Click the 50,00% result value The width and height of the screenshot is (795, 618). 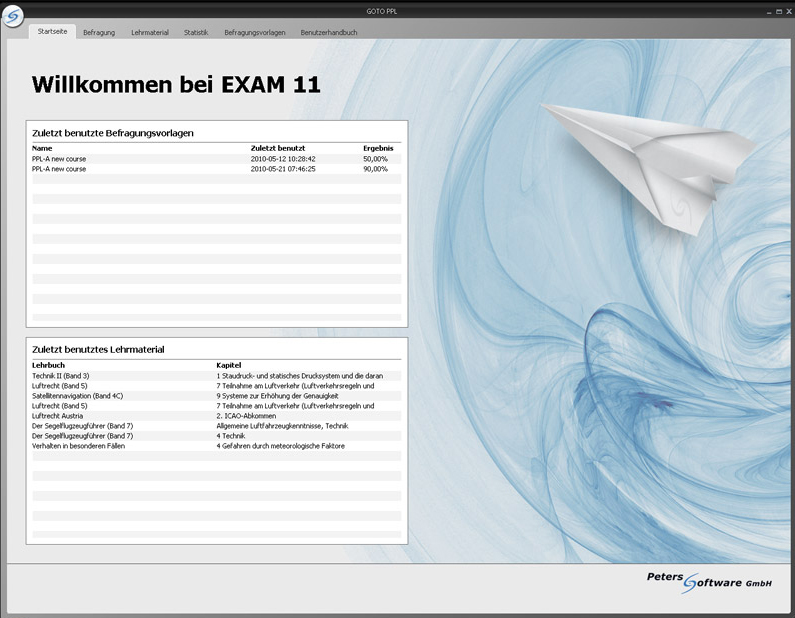pyautogui.click(x=375, y=159)
